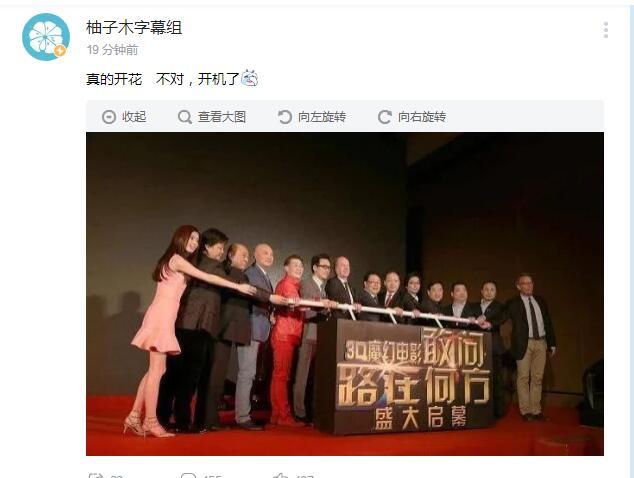Click the comment count beside the bubble icon

212,476
